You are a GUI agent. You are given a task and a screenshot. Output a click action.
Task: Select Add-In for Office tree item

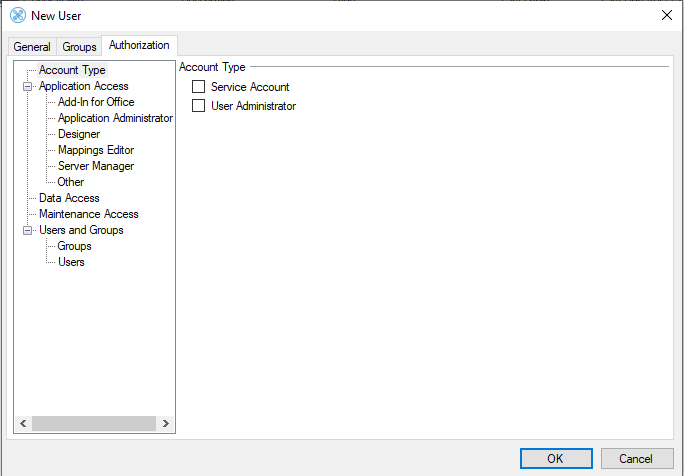[x=96, y=102]
